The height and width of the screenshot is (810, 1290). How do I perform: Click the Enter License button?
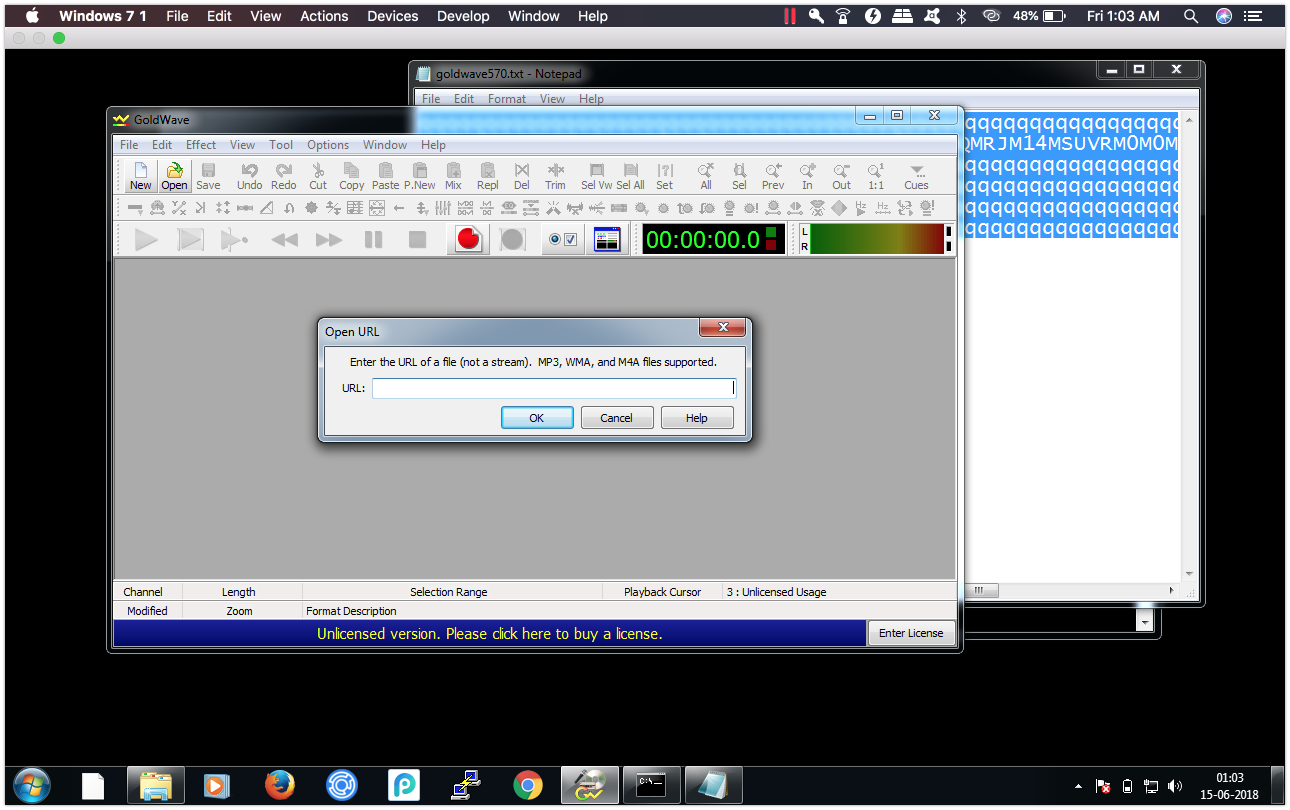pyautogui.click(x=911, y=633)
